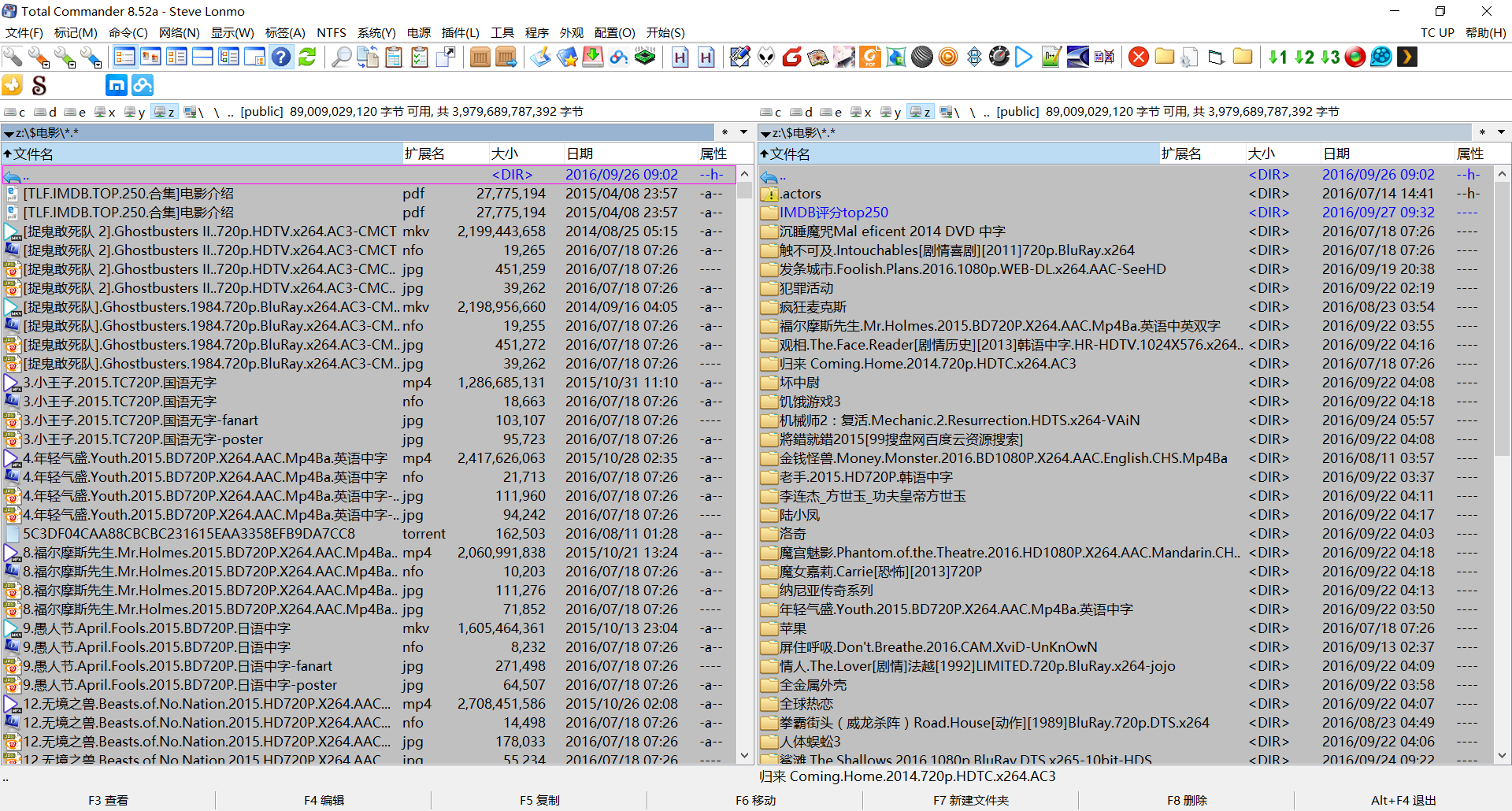Open the 插件(L) menu
The width and height of the screenshot is (1512, 811).
pyautogui.click(x=461, y=32)
